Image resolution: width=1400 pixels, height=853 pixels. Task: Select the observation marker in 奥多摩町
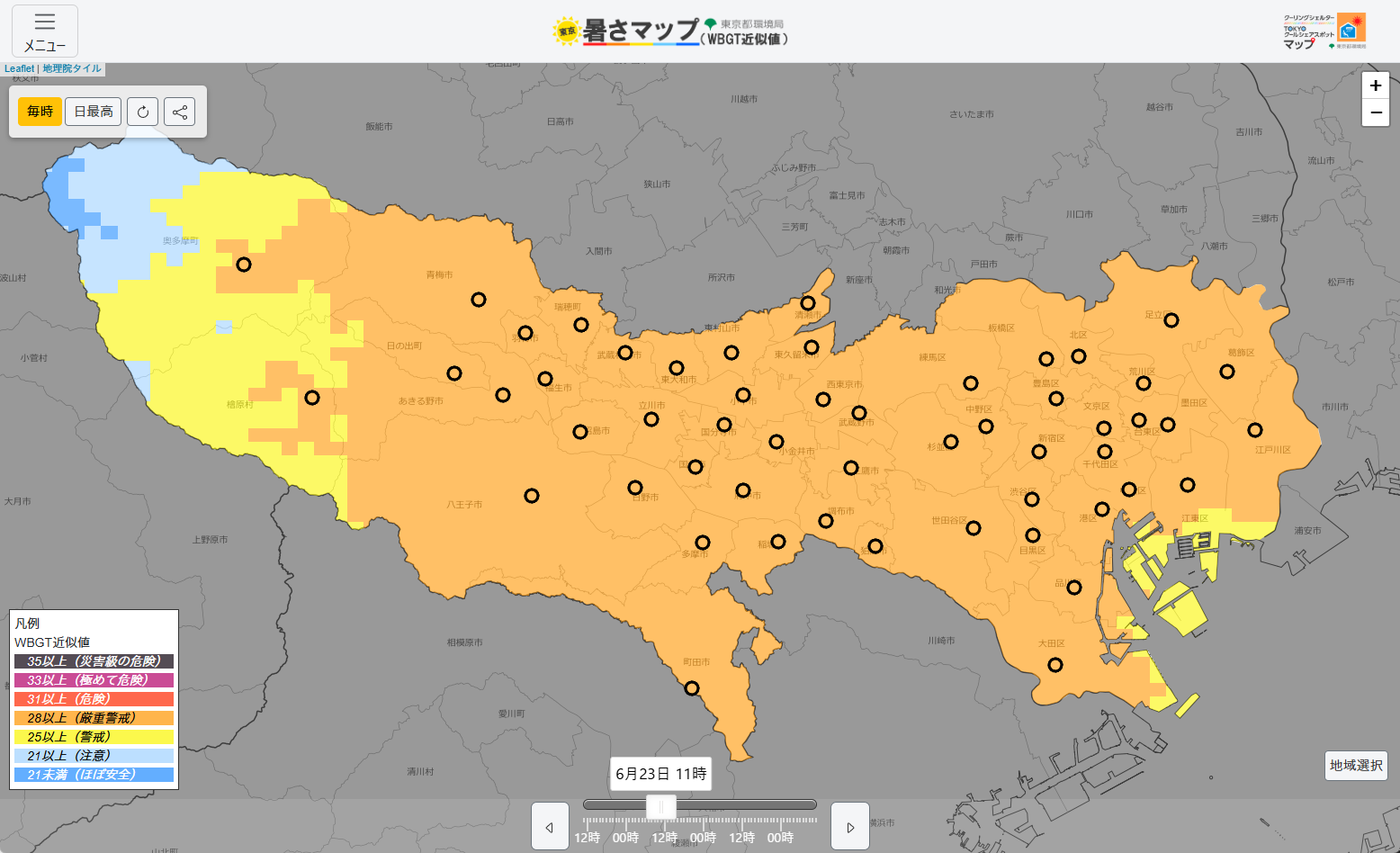pos(244,265)
